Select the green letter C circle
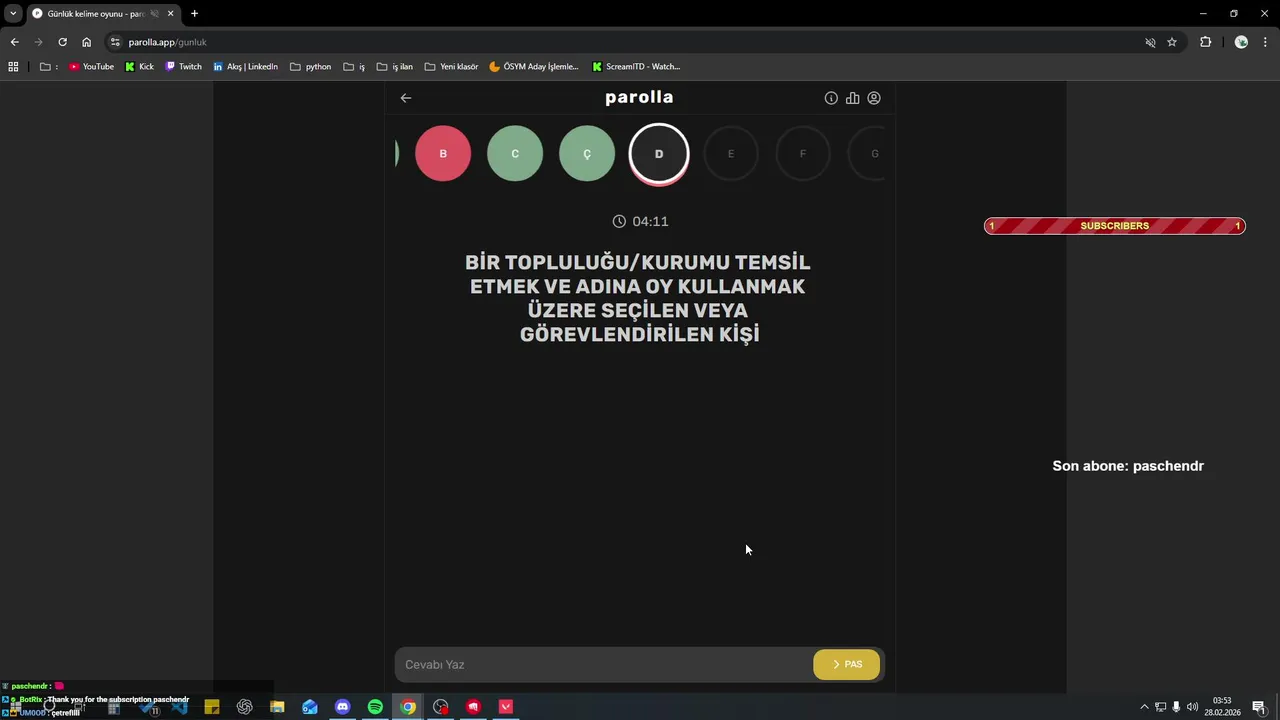Screen dimensions: 1280x720 [x=515, y=154]
